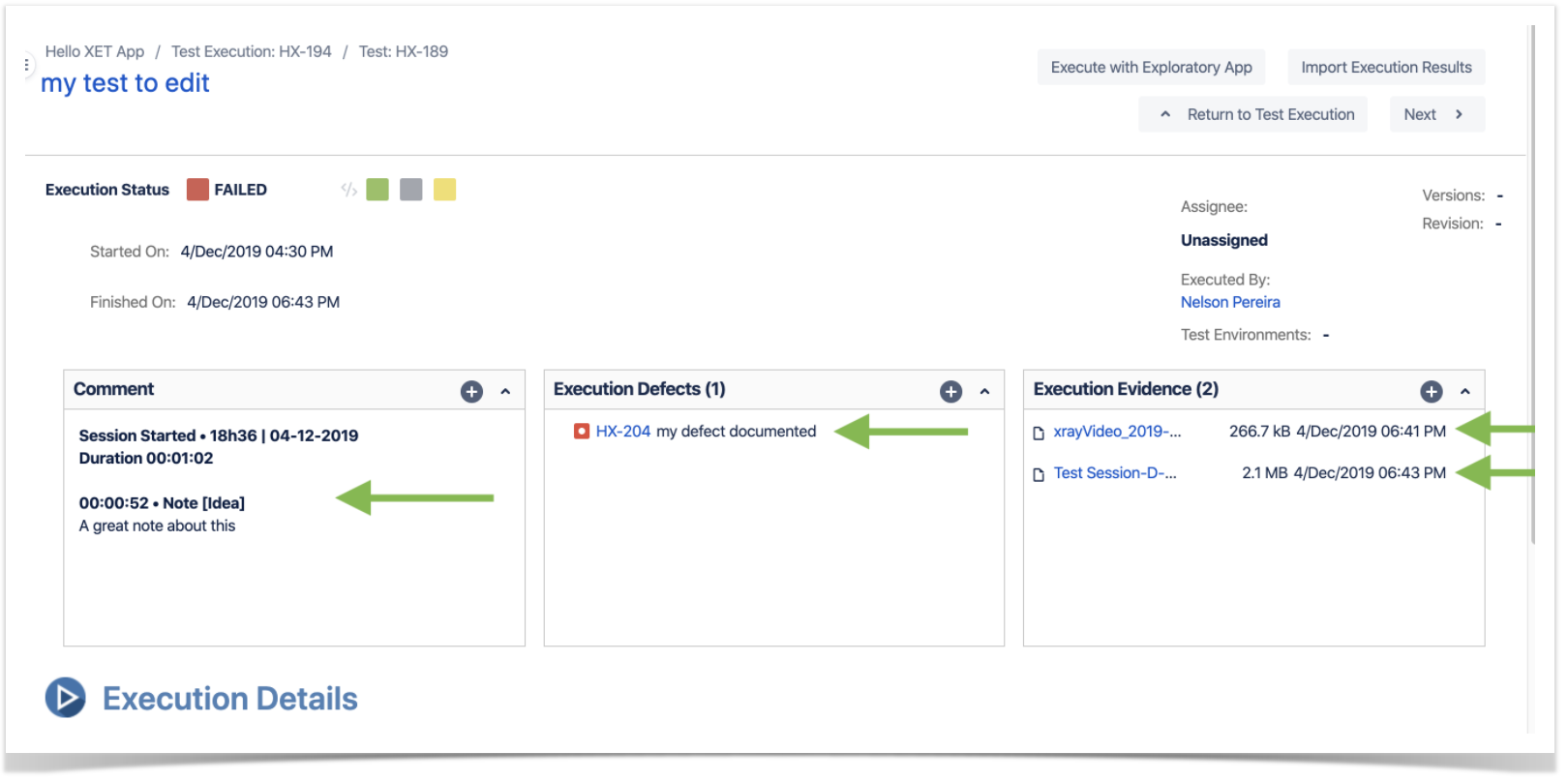Collapse the Execution Evidence panel
Viewport: 1568px width, 781px height.
1465,392
